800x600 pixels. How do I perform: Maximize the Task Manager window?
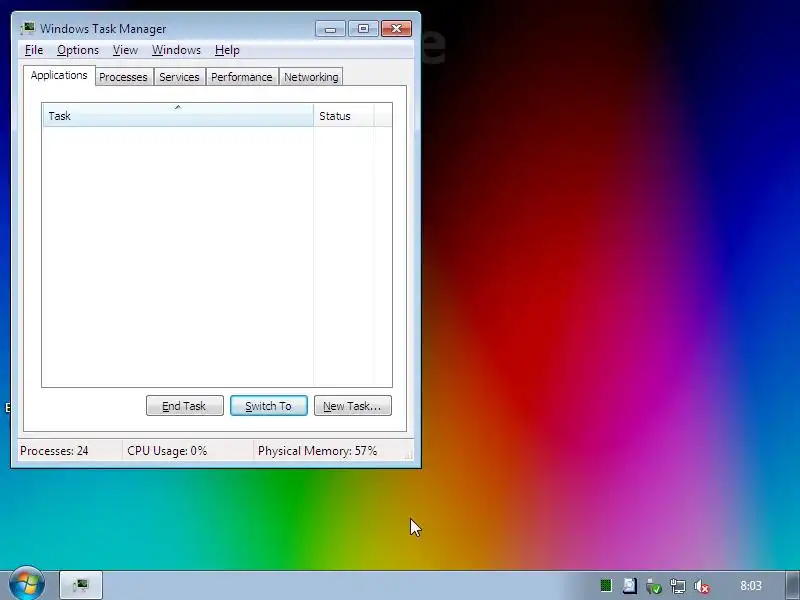pyautogui.click(x=363, y=29)
